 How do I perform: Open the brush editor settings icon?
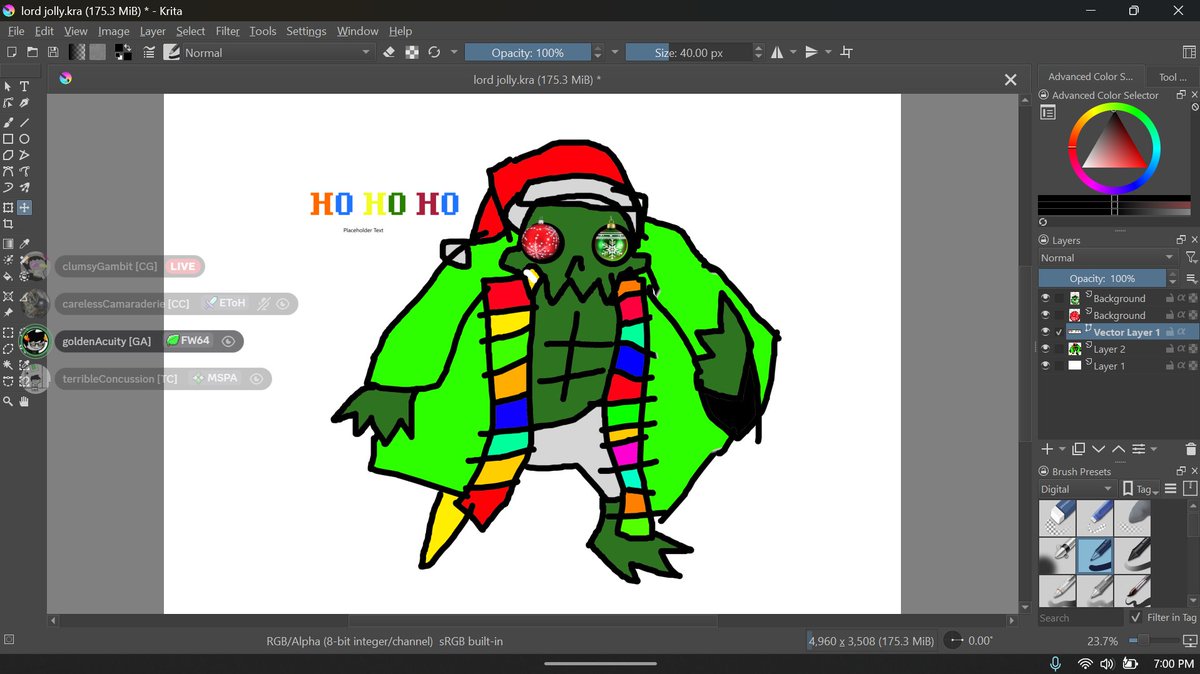click(x=148, y=52)
